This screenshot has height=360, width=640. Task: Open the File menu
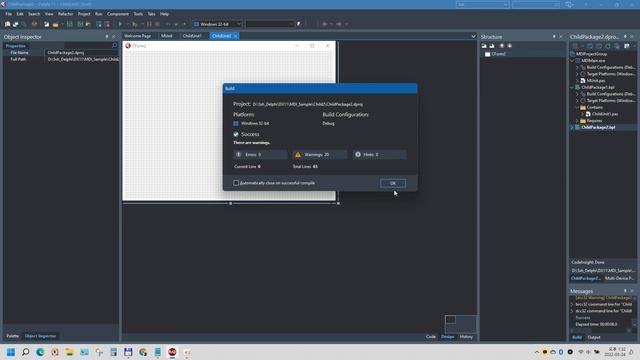(x=9, y=14)
